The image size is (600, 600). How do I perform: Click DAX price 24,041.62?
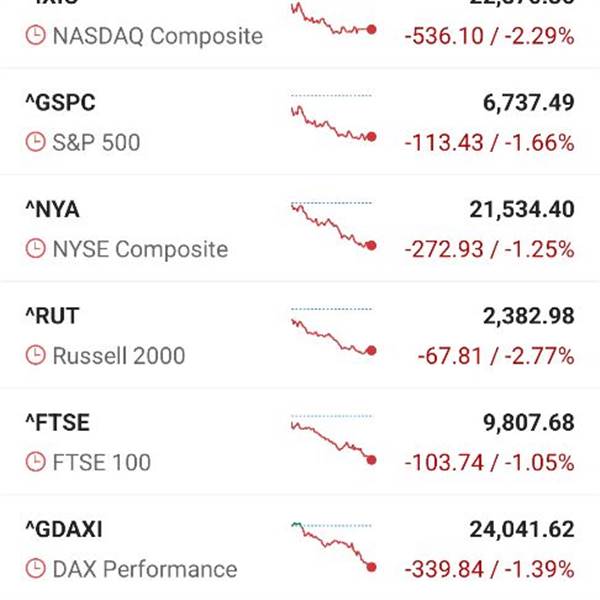[521, 530]
